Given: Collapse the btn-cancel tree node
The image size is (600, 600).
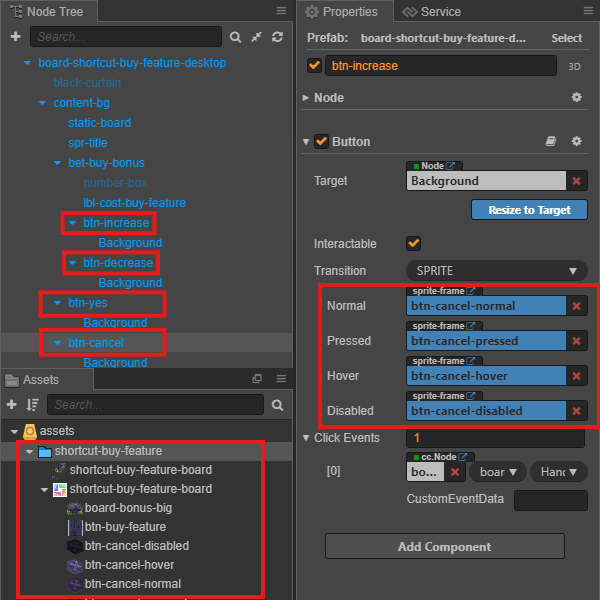Looking at the screenshot, I should pos(57,342).
